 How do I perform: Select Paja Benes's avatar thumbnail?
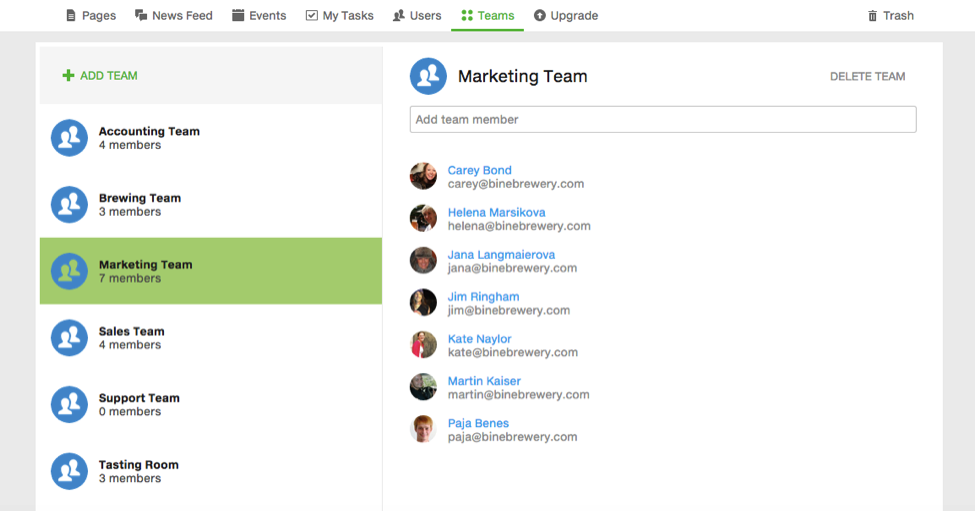coord(423,429)
